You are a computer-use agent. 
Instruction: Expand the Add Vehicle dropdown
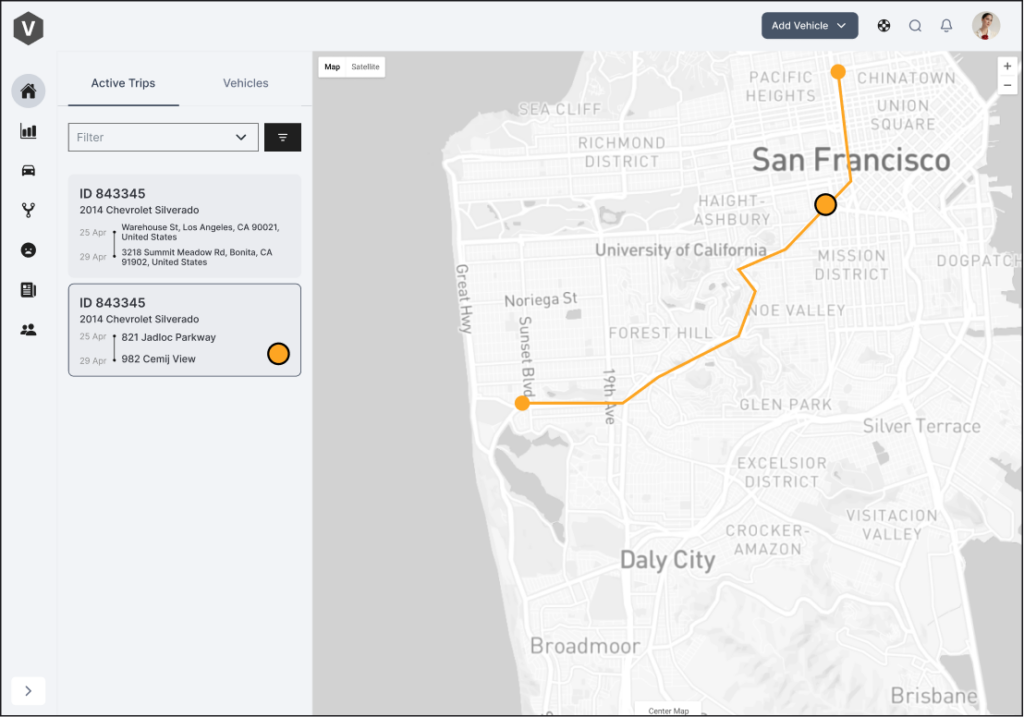pos(809,26)
